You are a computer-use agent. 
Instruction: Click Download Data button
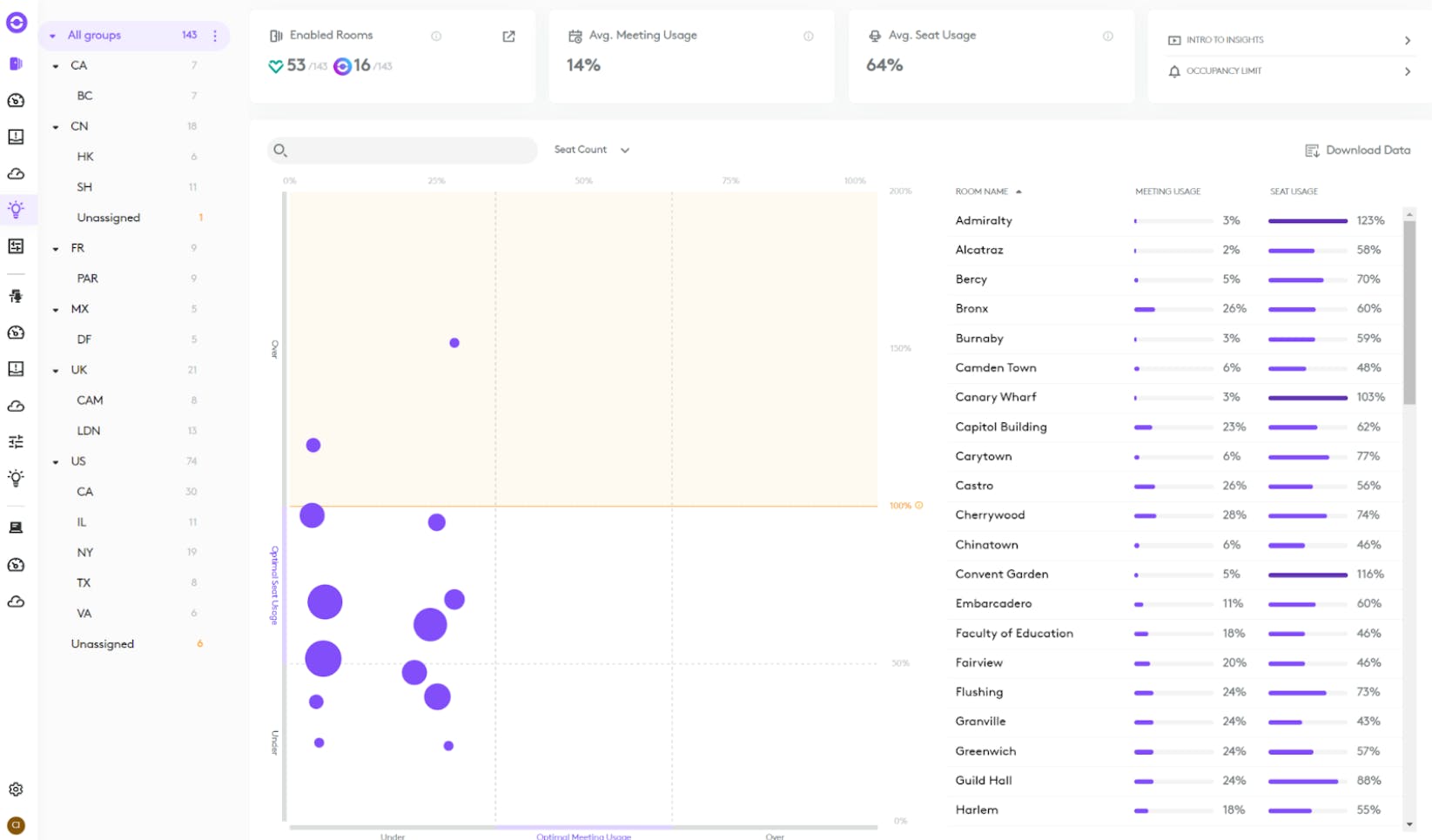pos(1357,151)
